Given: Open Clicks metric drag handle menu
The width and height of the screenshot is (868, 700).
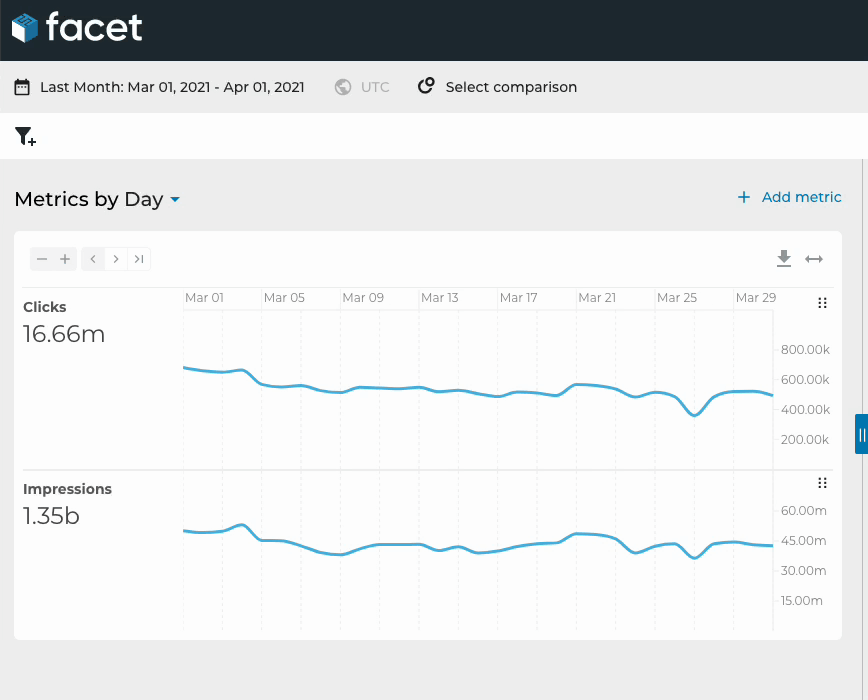Looking at the screenshot, I should tap(822, 303).
